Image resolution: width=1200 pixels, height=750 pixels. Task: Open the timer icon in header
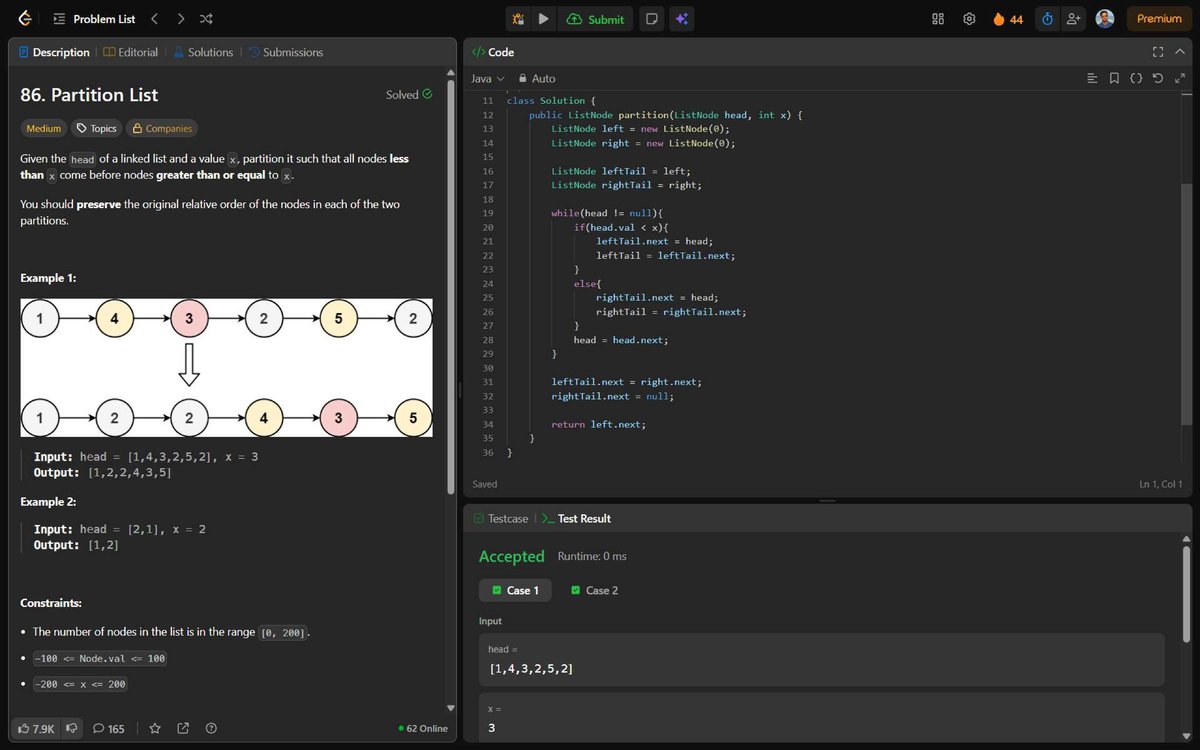coord(1047,19)
